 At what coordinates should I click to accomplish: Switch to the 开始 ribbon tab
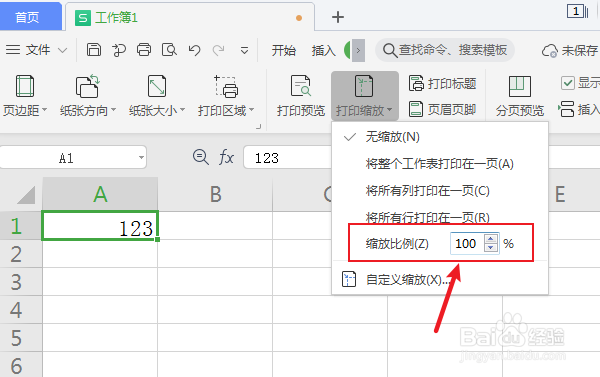coord(284,50)
